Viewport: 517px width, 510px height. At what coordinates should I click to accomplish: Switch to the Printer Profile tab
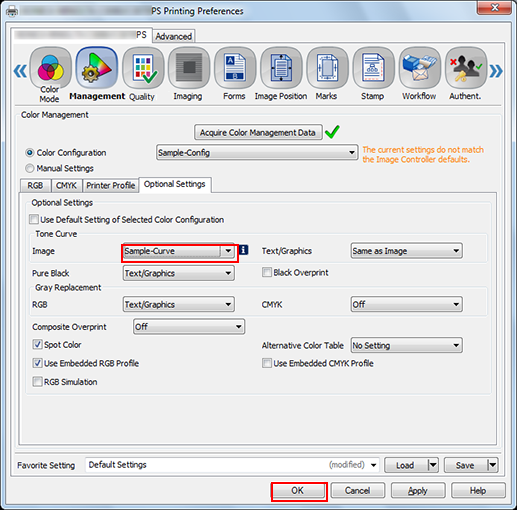tap(110, 185)
